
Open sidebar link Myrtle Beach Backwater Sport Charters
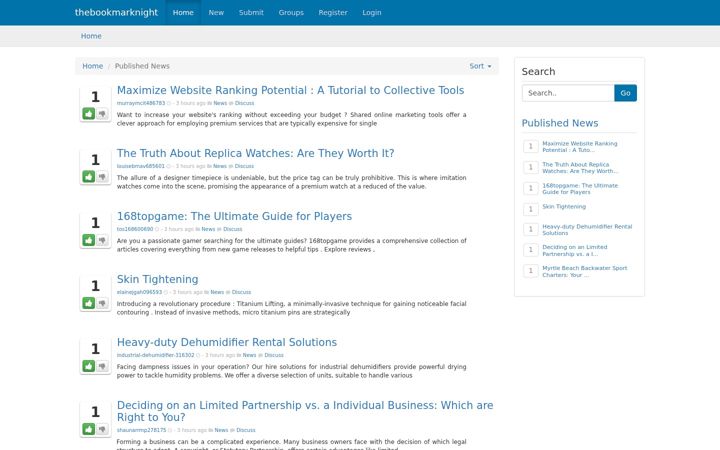tap(585, 271)
